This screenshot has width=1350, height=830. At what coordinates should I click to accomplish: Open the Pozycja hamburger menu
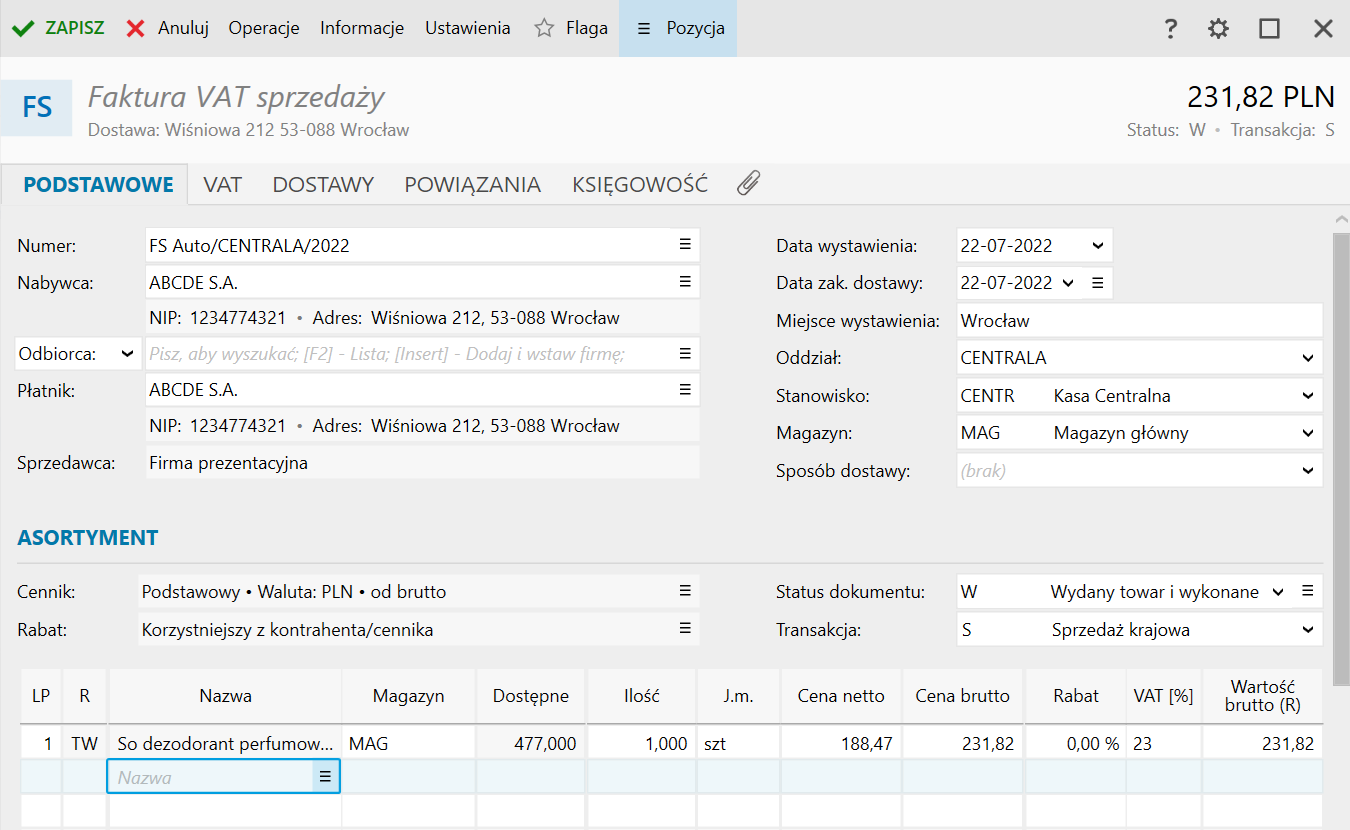[644, 28]
